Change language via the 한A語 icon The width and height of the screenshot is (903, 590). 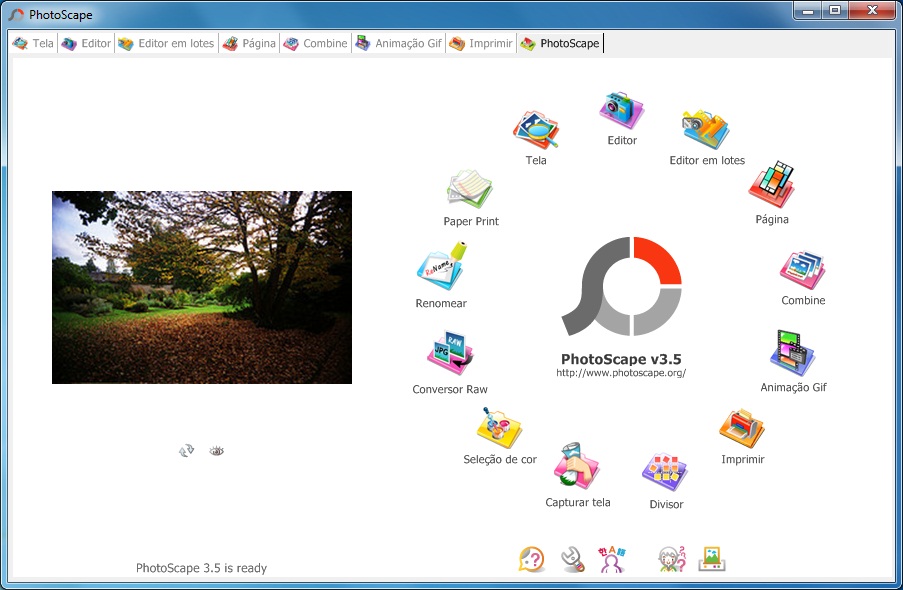tap(612, 558)
